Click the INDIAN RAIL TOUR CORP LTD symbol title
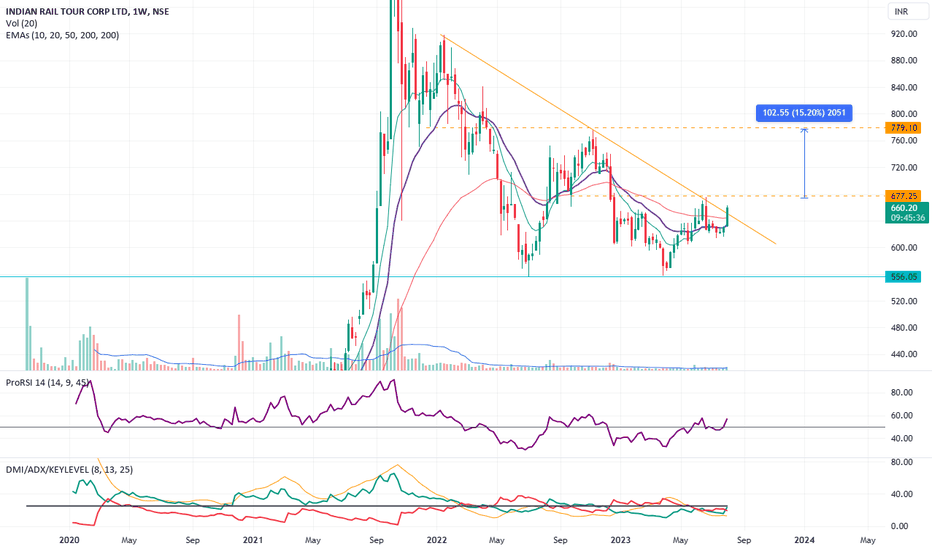The height and width of the screenshot is (550, 932). tap(87, 11)
